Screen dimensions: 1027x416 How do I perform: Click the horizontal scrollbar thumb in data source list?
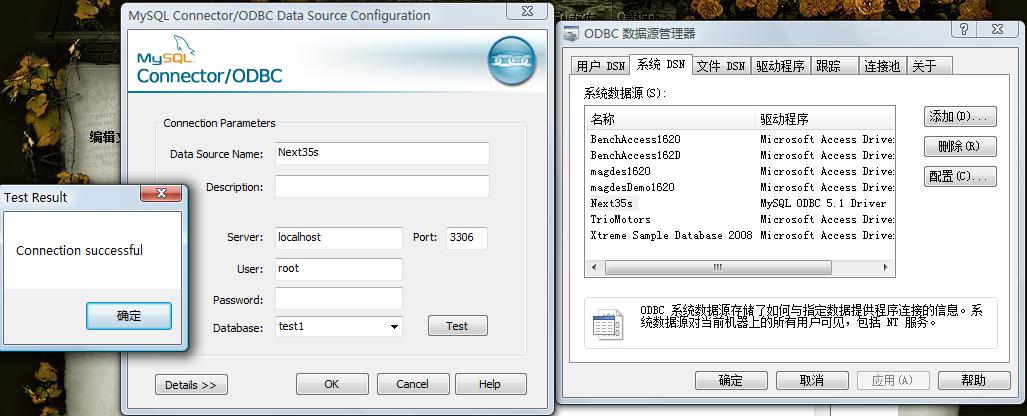click(x=719, y=267)
